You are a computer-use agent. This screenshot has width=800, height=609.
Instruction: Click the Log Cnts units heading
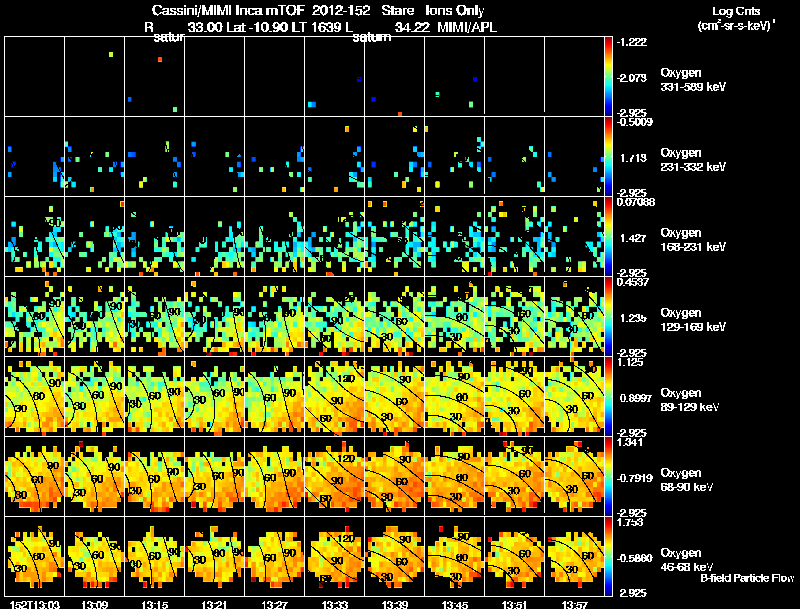coord(736,18)
